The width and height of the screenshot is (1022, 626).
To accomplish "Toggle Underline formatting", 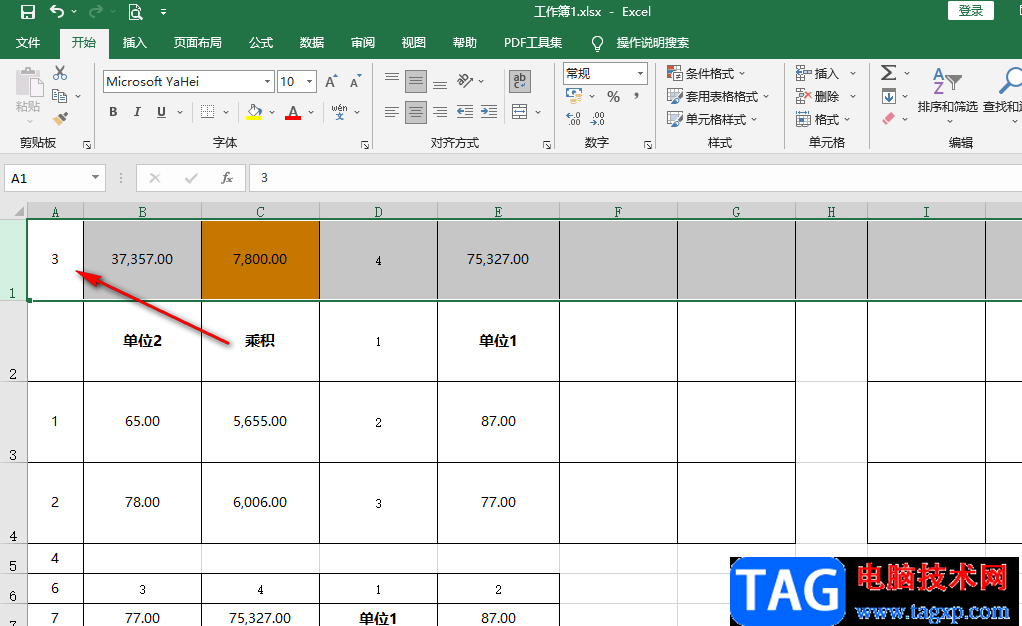I will click(161, 112).
